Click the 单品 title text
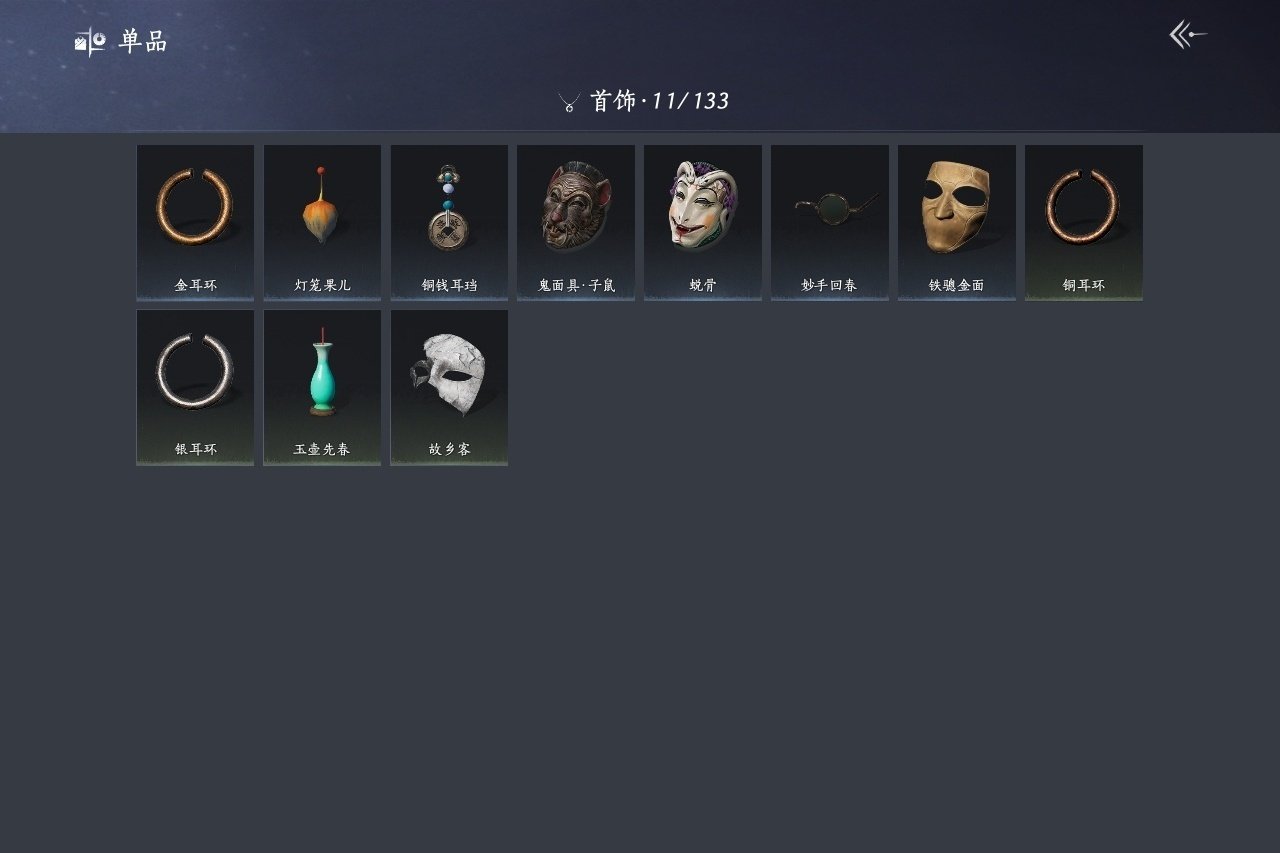Image resolution: width=1280 pixels, height=853 pixels. pos(143,42)
